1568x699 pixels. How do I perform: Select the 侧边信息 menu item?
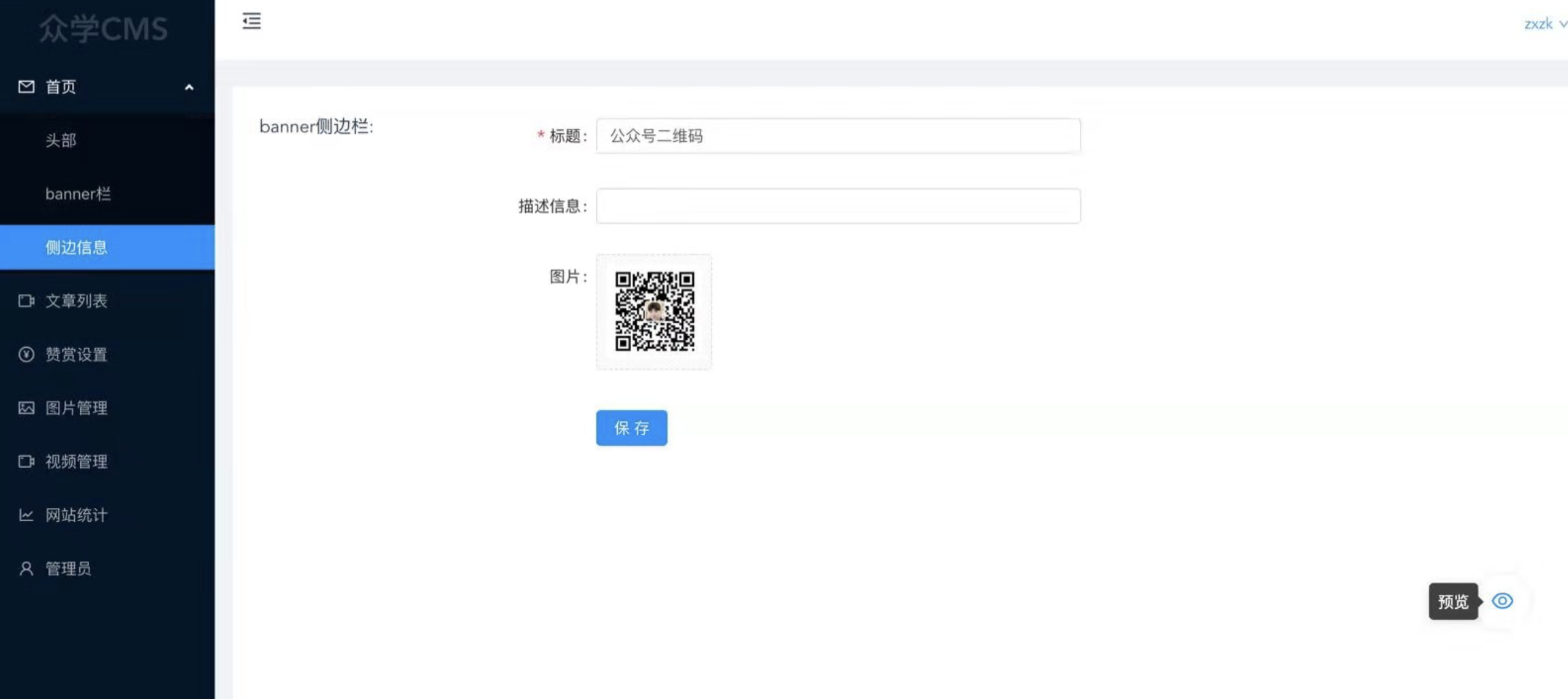[77, 247]
